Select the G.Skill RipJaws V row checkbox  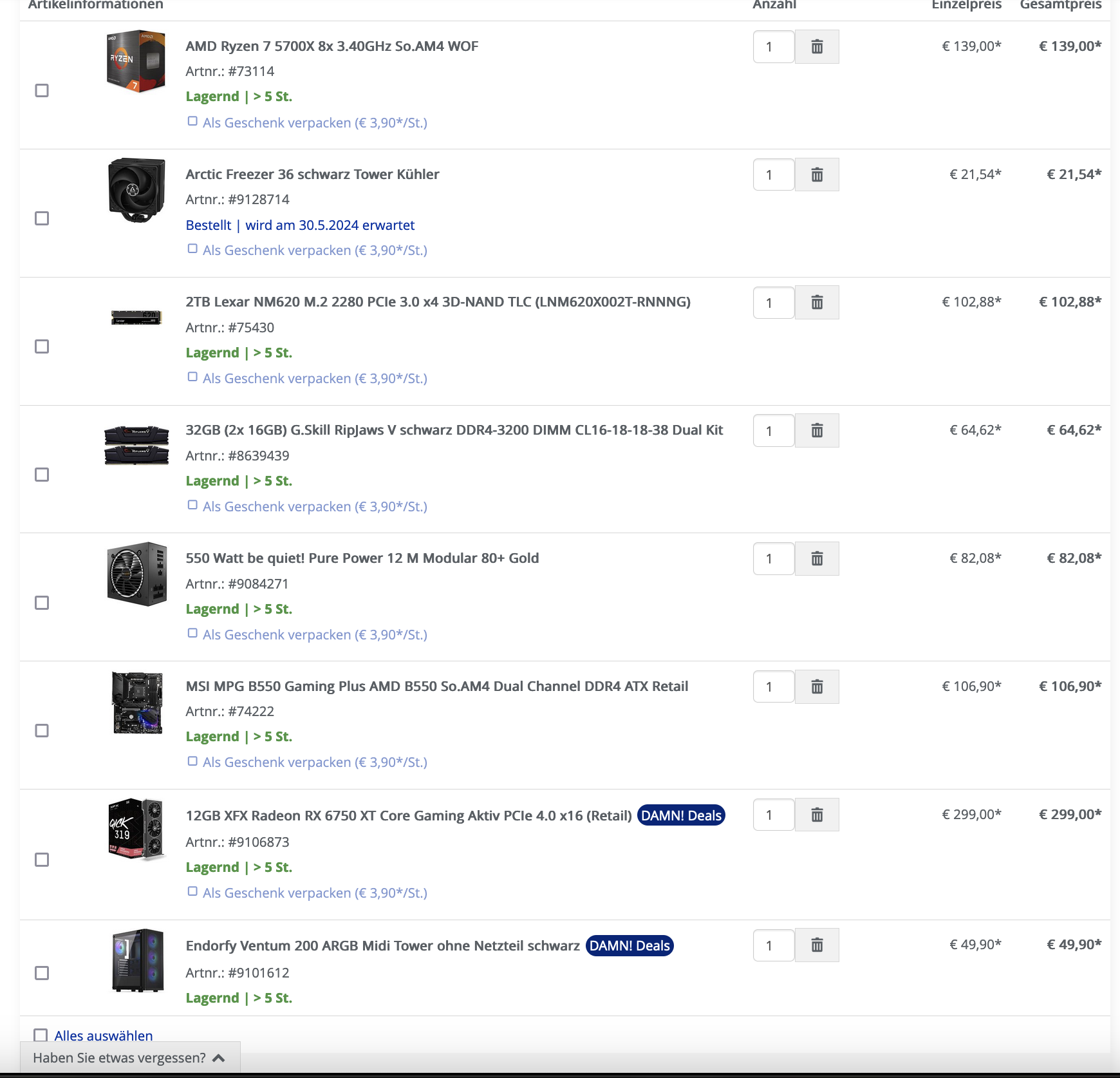(42, 475)
